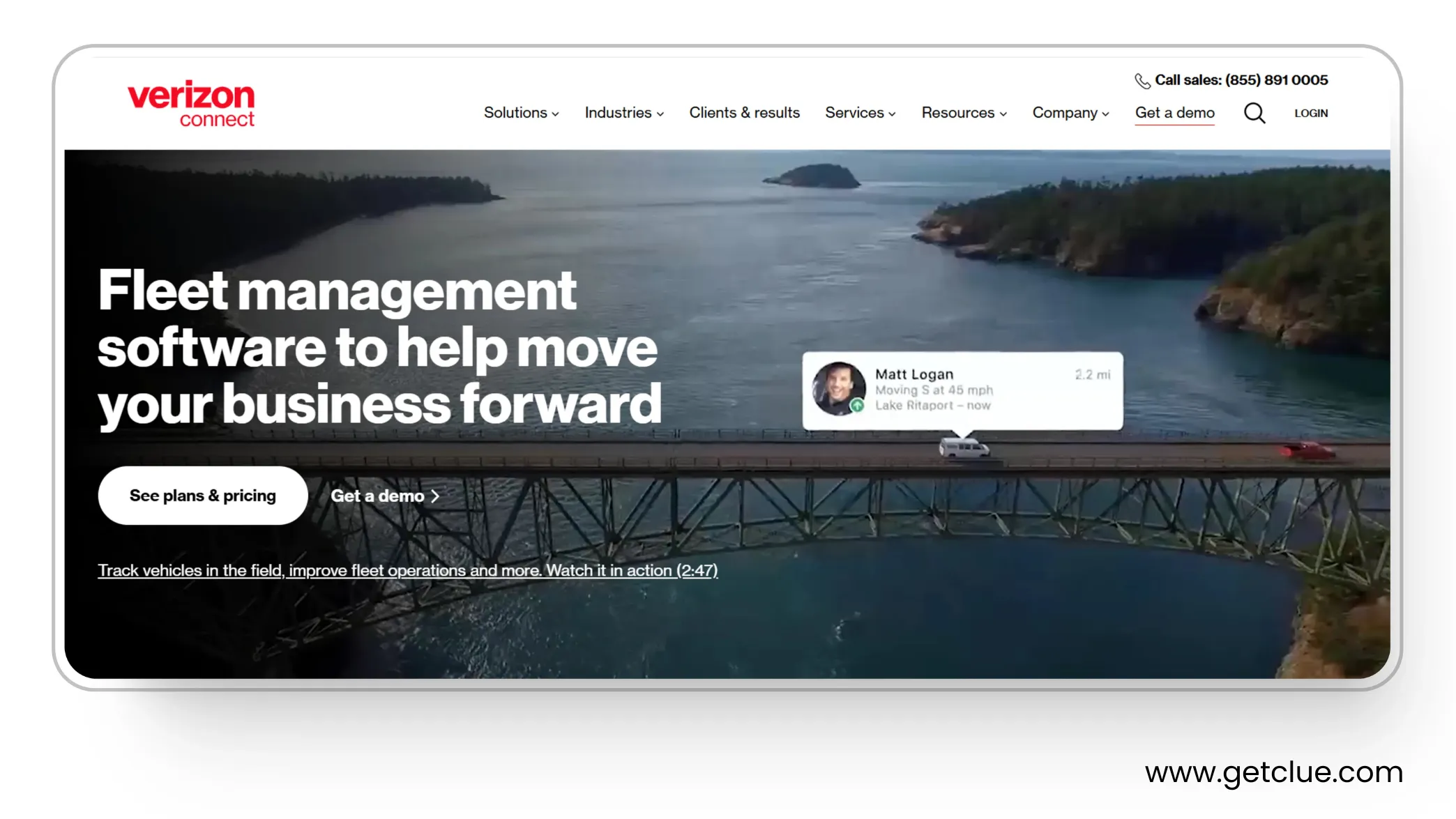This screenshot has height=819, width=1456.
Task: Click the LOGIN link
Action: pos(1310,113)
